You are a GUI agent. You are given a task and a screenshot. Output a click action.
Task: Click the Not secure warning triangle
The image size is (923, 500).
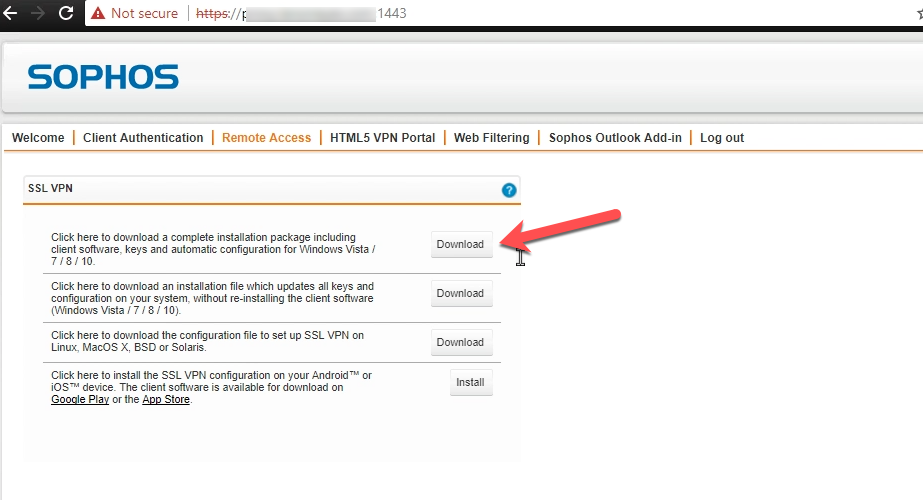pos(98,14)
